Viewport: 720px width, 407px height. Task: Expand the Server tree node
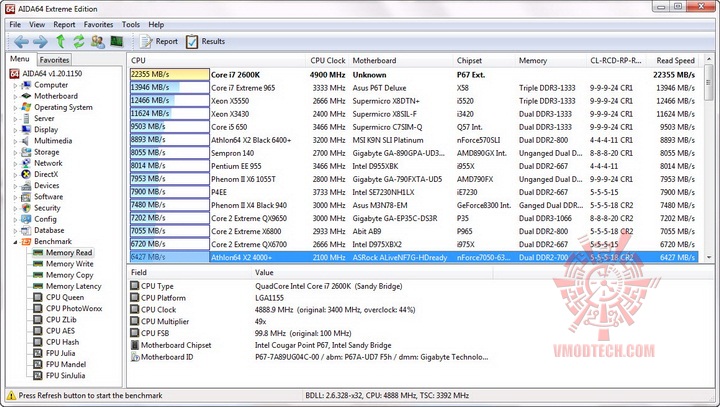pos(15,119)
